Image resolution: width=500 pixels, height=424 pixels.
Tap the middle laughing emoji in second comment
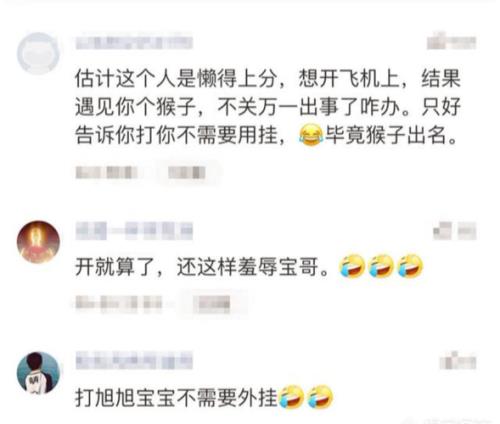(381, 266)
